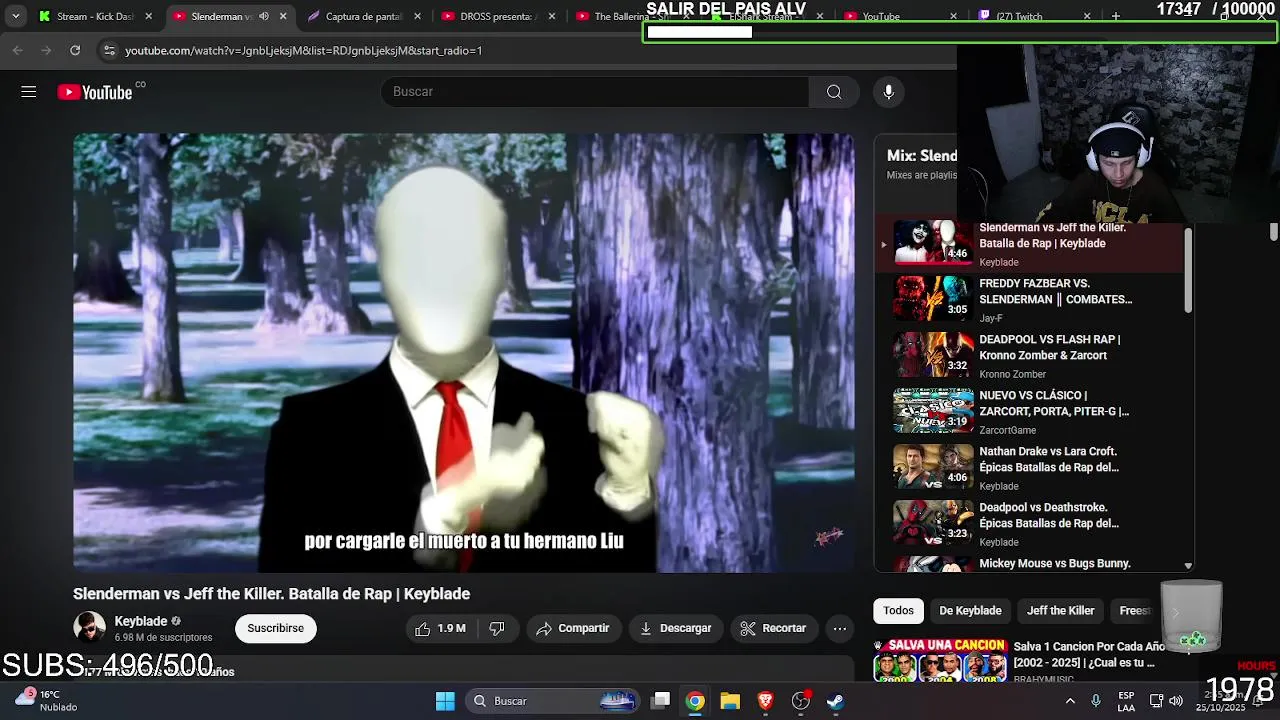This screenshot has height=720, width=1280.
Task: Go forward with the browser arrow
Action: (x=46, y=50)
